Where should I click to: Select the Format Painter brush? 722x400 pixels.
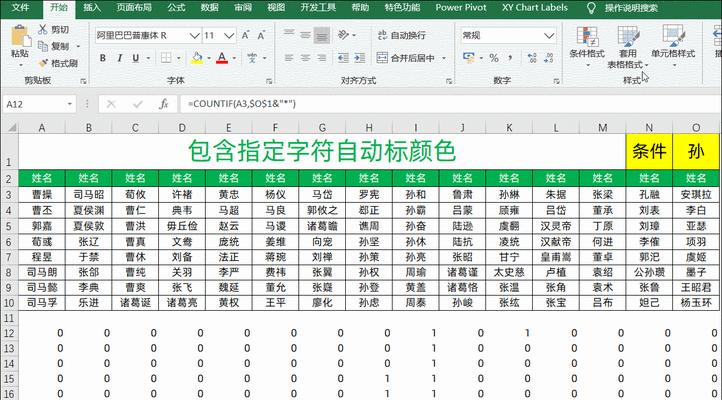[x=43, y=63]
